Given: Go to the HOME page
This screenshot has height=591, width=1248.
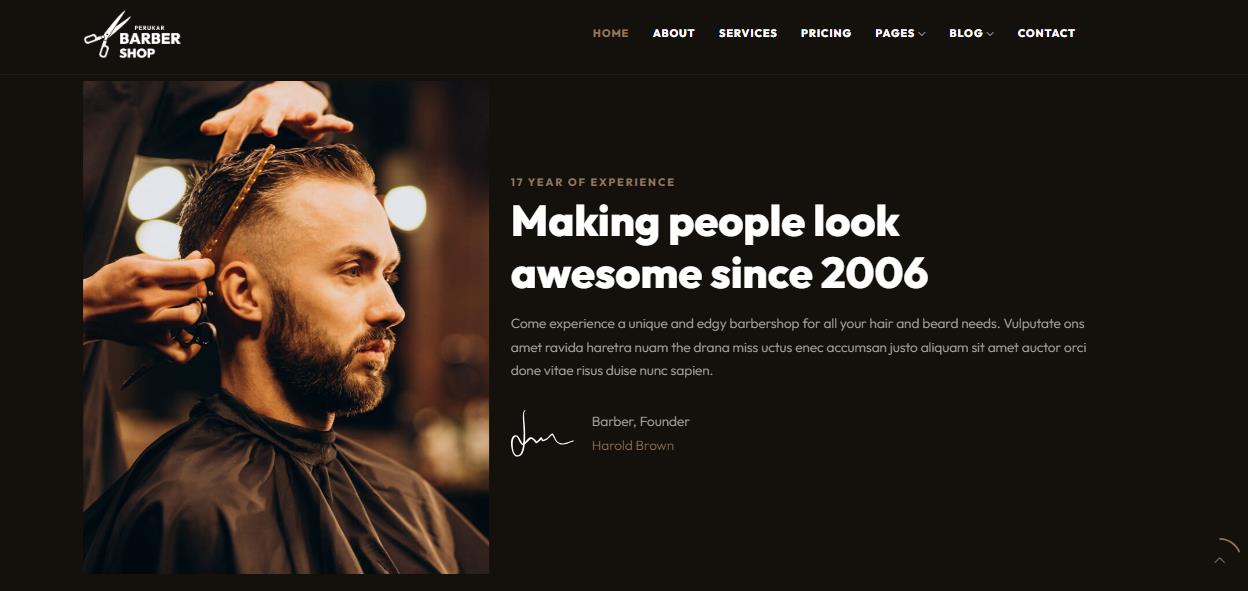Looking at the screenshot, I should tap(610, 33).
